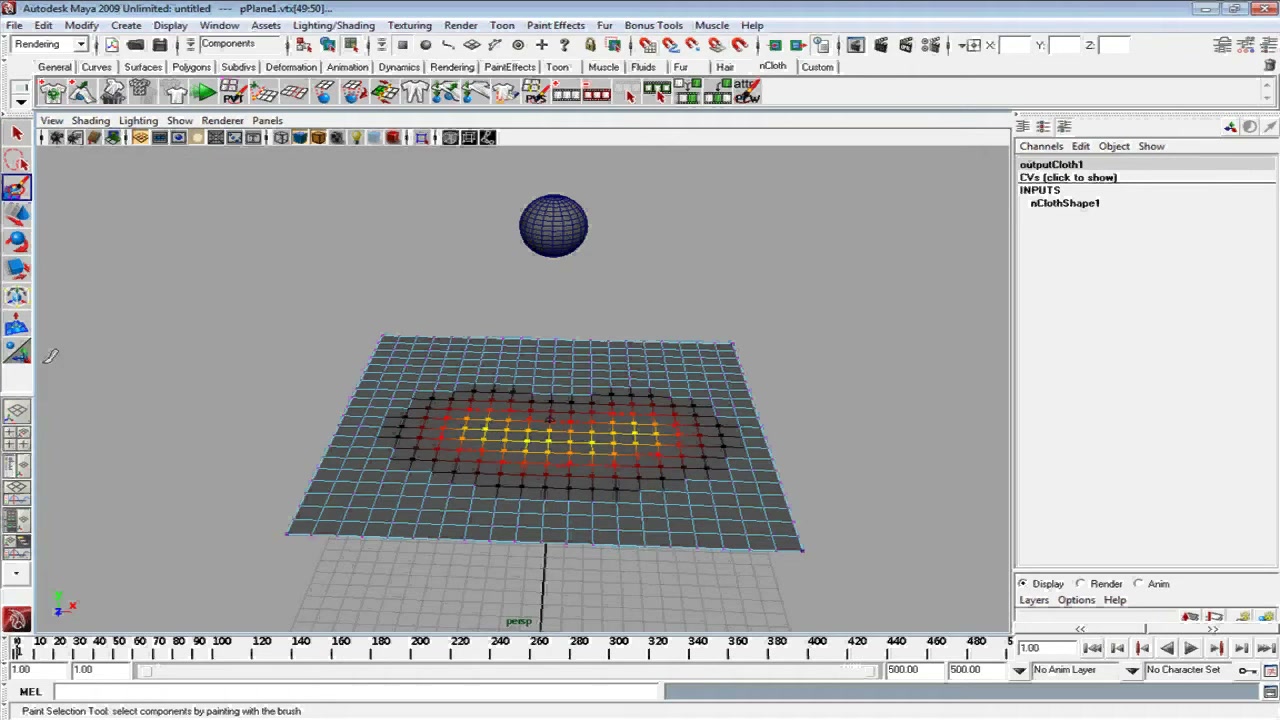The image size is (1280, 720).
Task: Click the range slider bar below timeline
Action: click(x=510, y=670)
